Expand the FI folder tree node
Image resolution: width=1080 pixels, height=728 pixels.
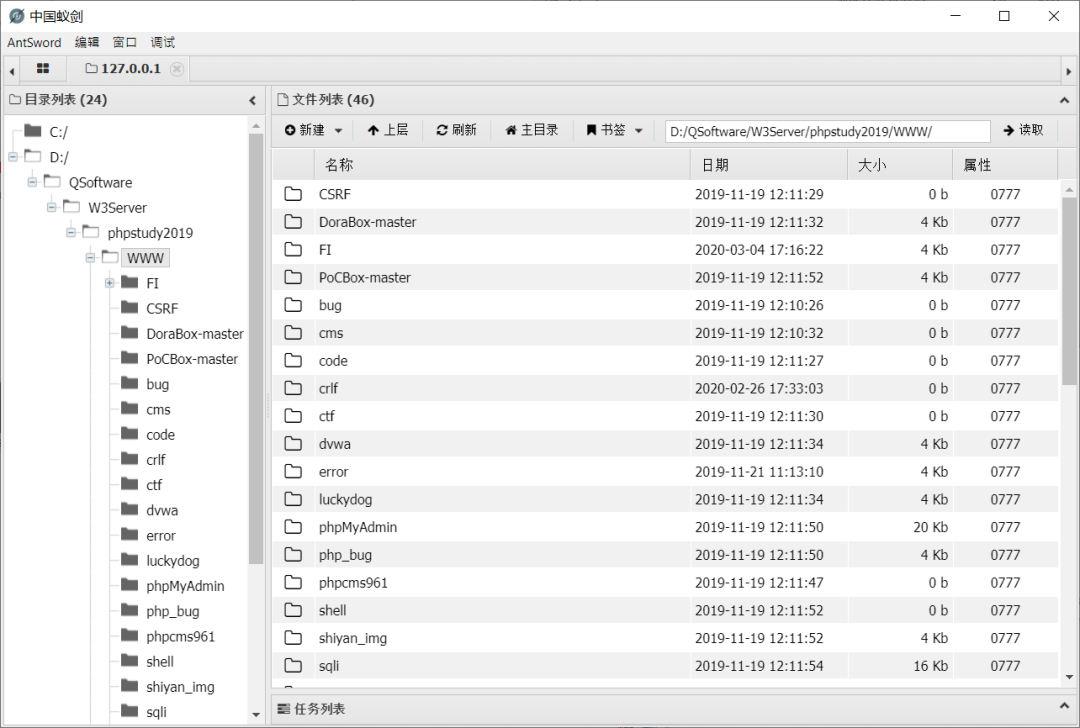(x=110, y=283)
